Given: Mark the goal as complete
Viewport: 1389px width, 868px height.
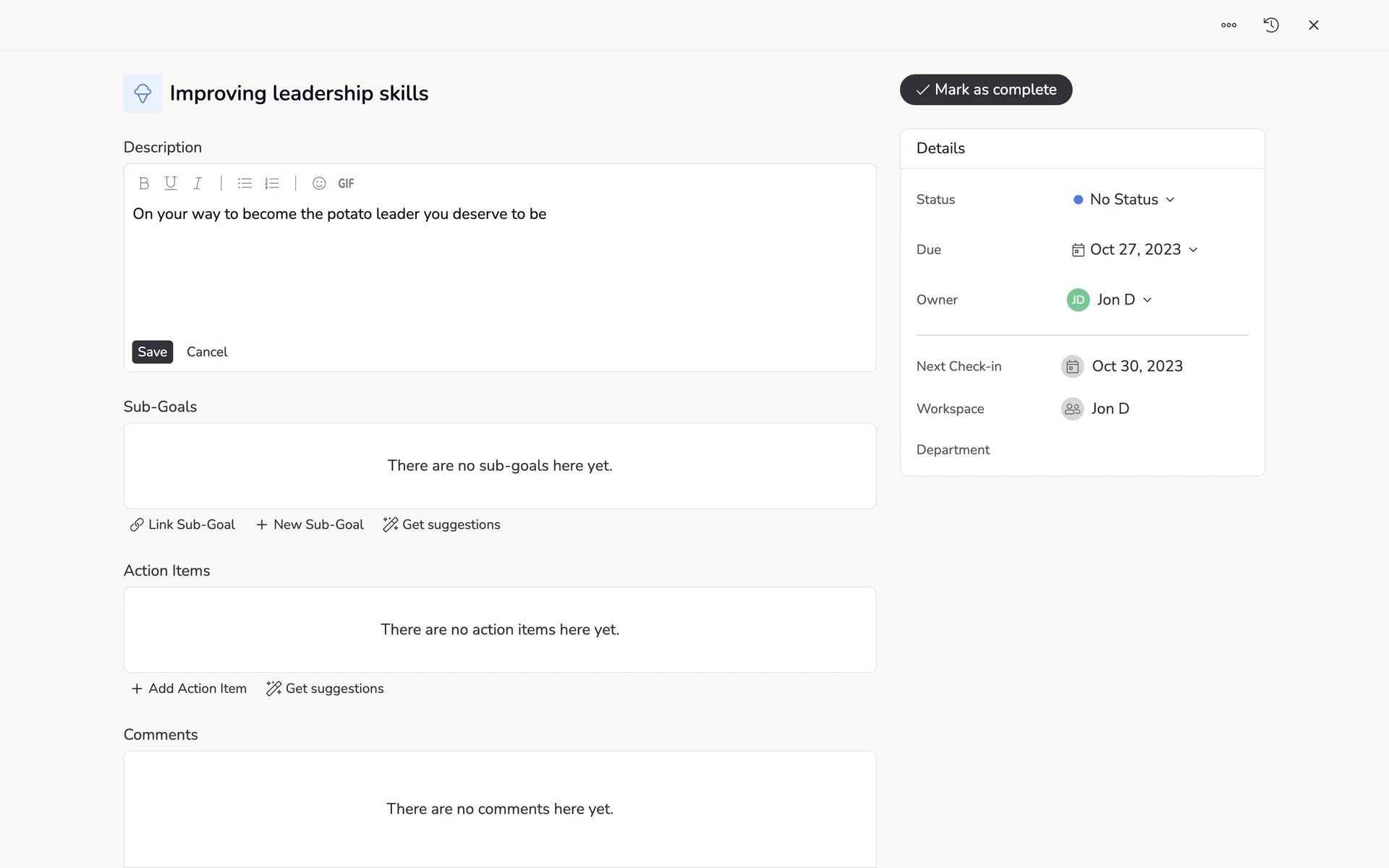Looking at the screenshot, I should pos(985,90).
